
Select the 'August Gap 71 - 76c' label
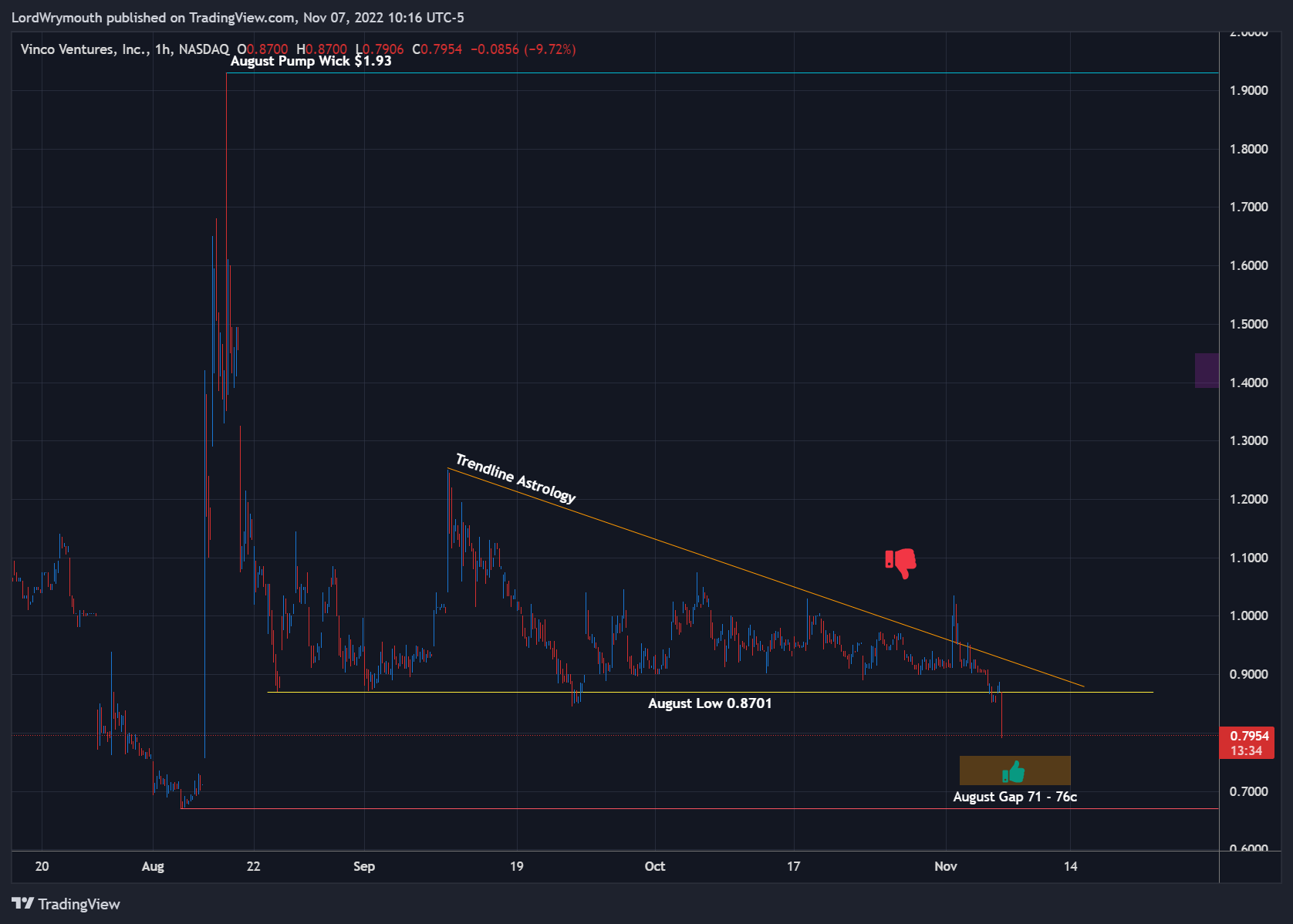[1014, 797]
